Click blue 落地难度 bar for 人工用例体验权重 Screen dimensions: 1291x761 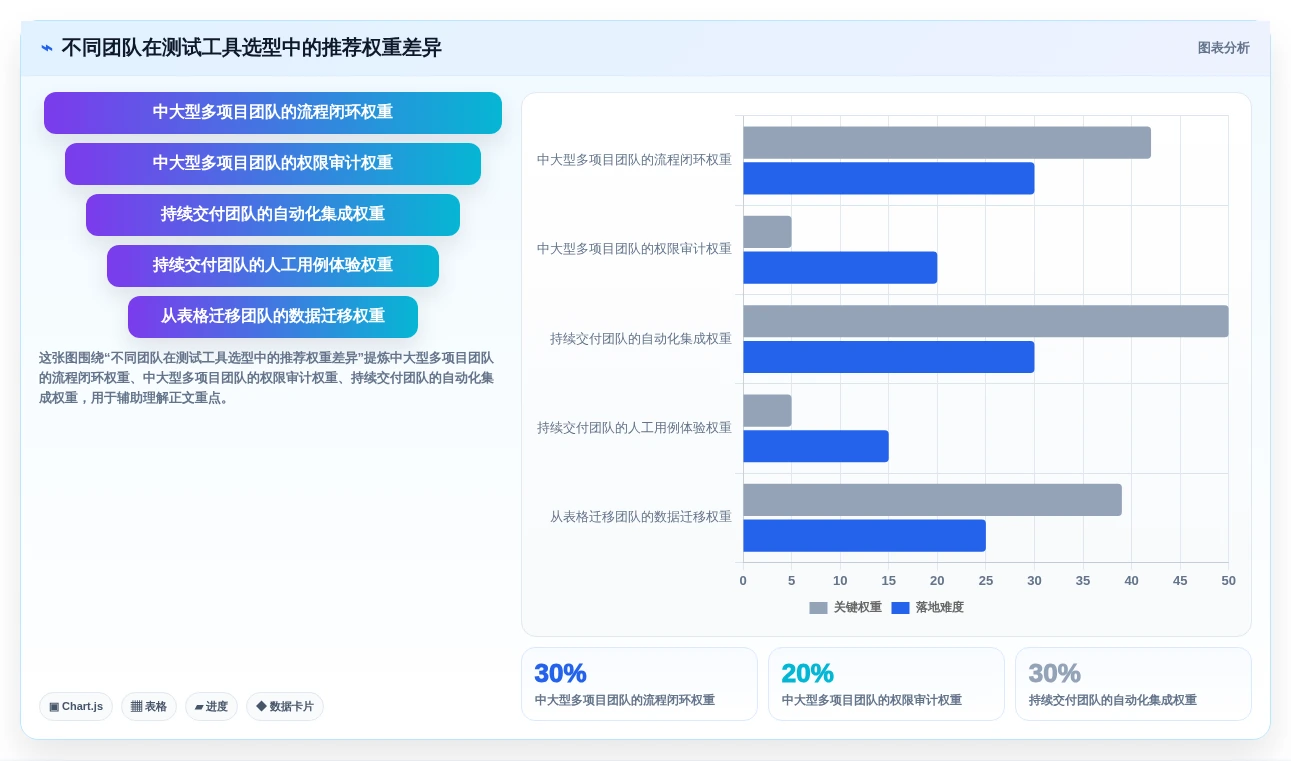click(x=816, y=447)
